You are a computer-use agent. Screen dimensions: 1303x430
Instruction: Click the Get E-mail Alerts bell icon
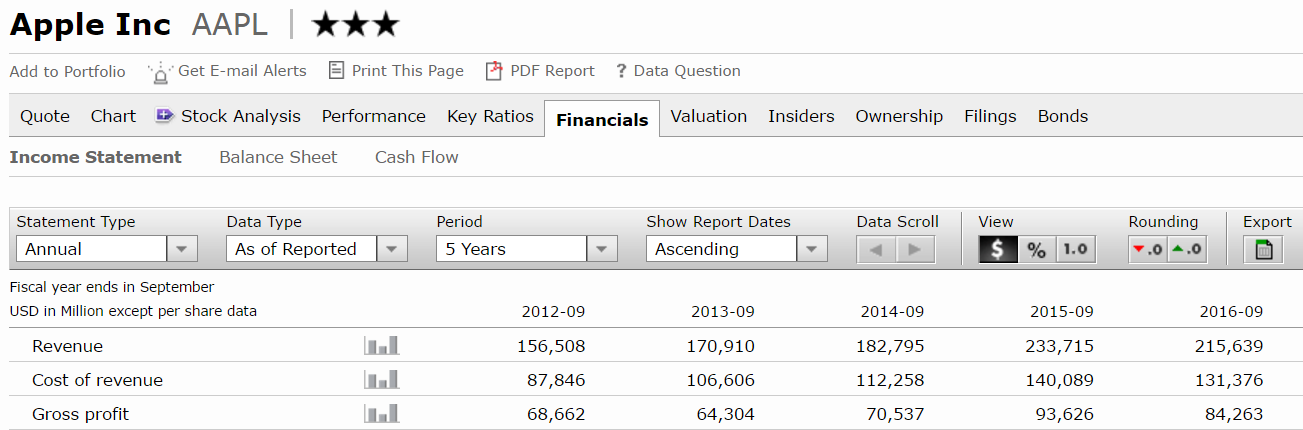pyautogui.click(x=160, y=72)
